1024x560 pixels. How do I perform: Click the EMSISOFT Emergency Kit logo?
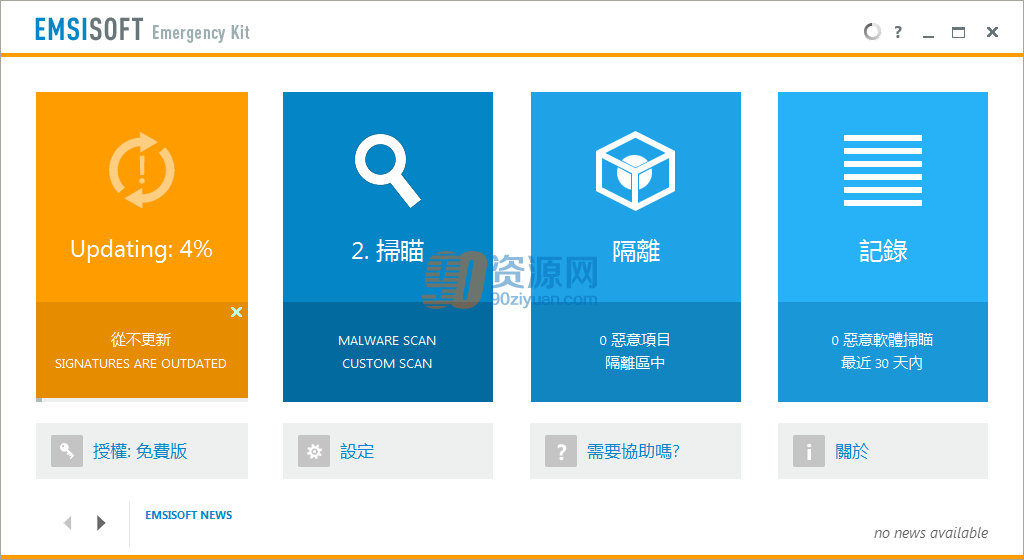(x=142, y=30)
